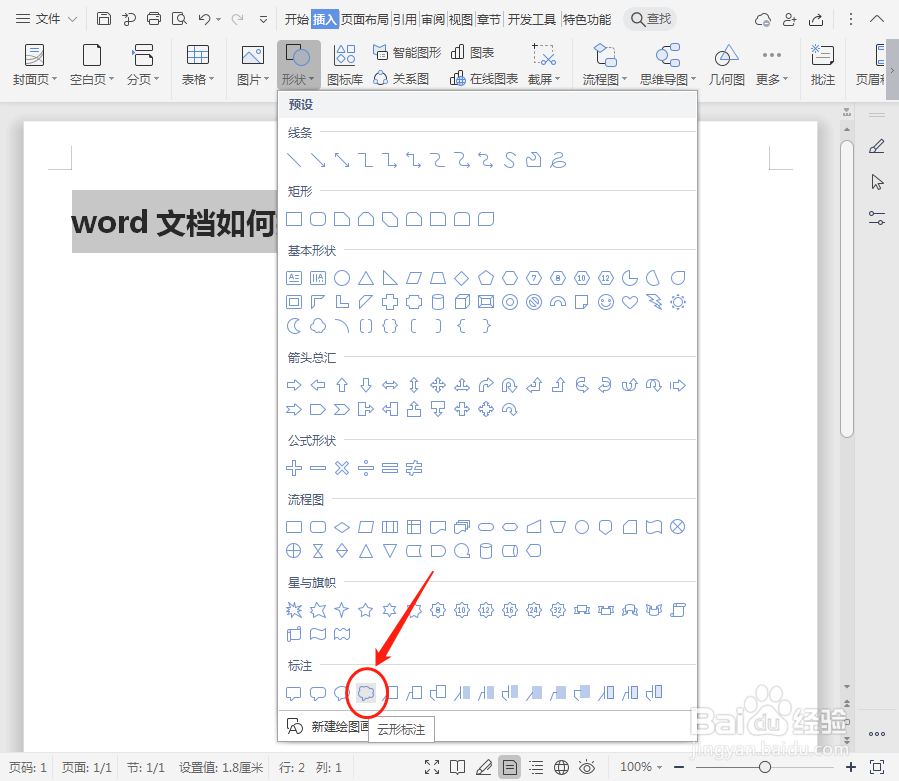Insert the cube basic shape
This screenshot has height=781, width=899.
[x=462, y=302]
